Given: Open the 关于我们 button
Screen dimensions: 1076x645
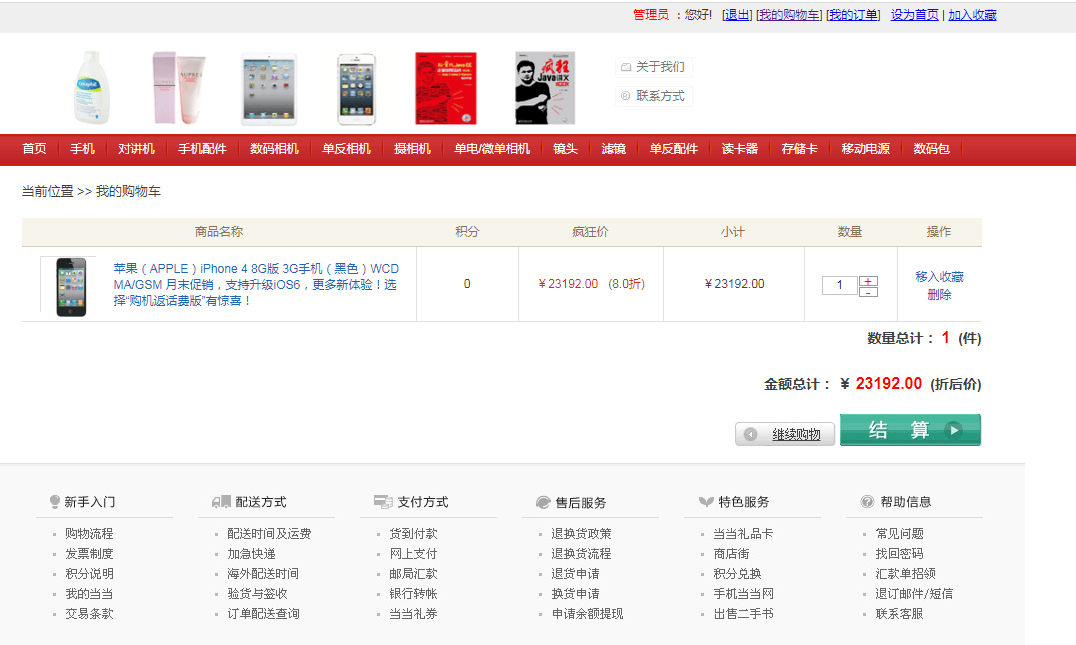Looking at the screenshot, I should pyautogui.click(x=653, y=67).
